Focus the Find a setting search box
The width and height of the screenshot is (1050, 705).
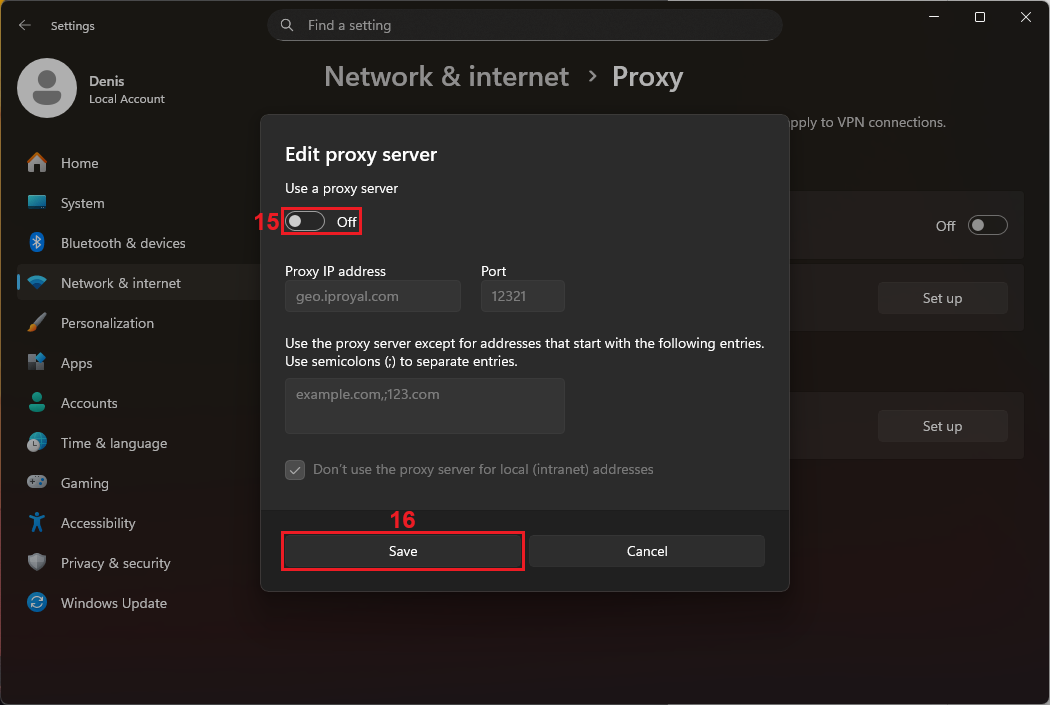[x=525, y=25]
